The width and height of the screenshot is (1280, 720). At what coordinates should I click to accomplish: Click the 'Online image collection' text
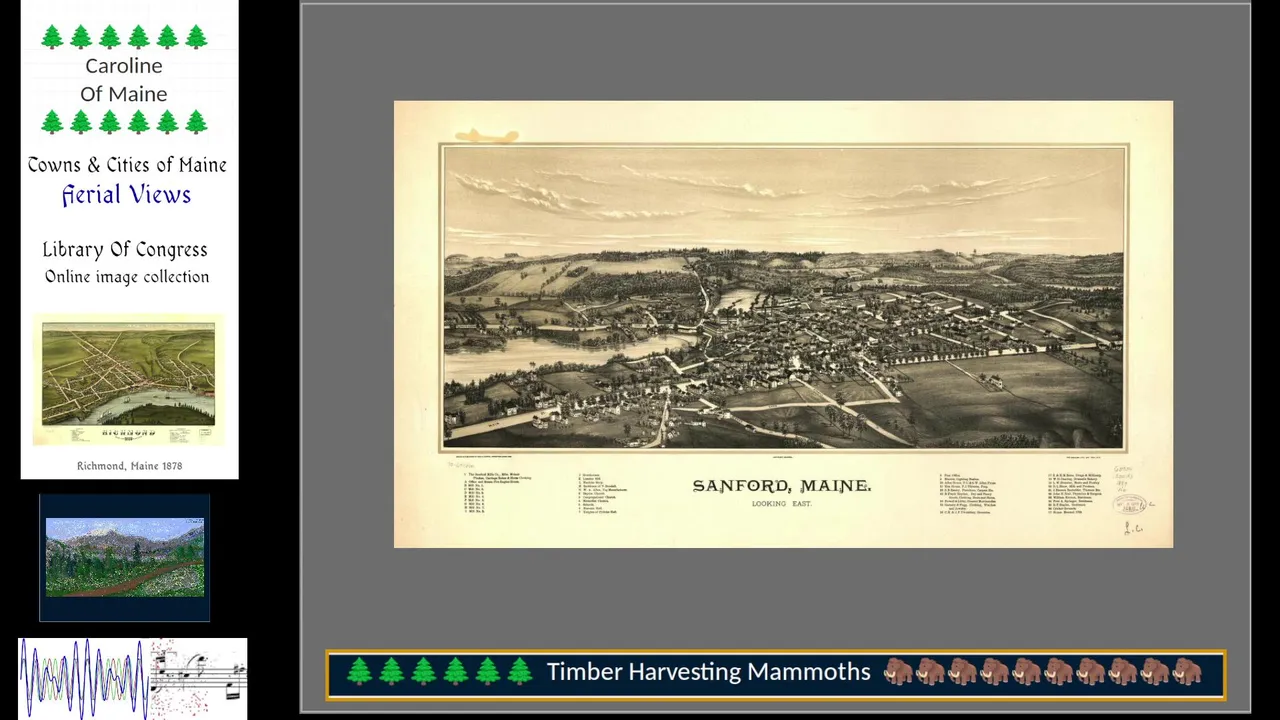click(127, 277)
